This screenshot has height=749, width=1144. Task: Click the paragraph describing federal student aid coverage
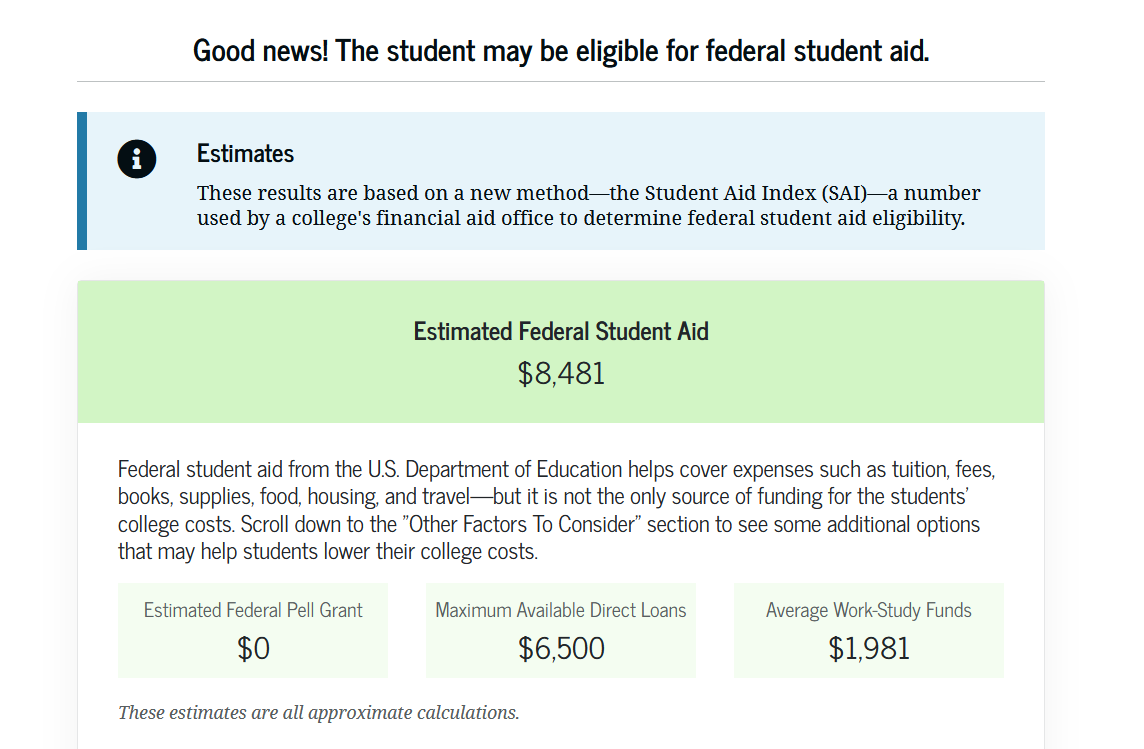click(556, 509)
